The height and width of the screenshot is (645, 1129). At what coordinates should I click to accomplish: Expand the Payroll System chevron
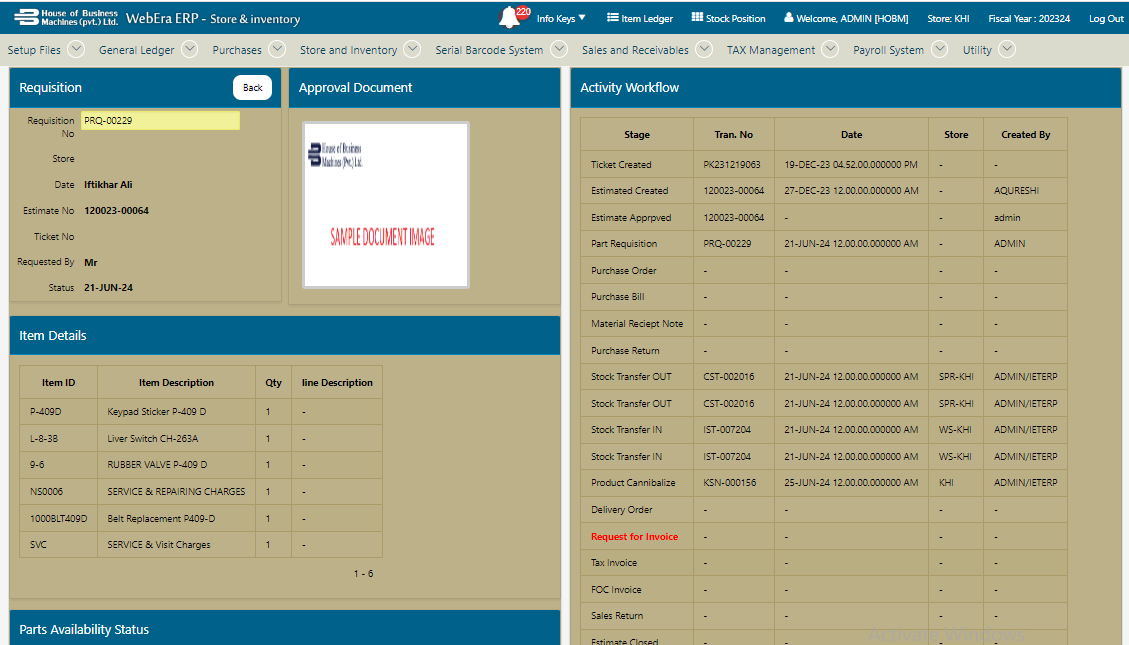pos(940,49)
